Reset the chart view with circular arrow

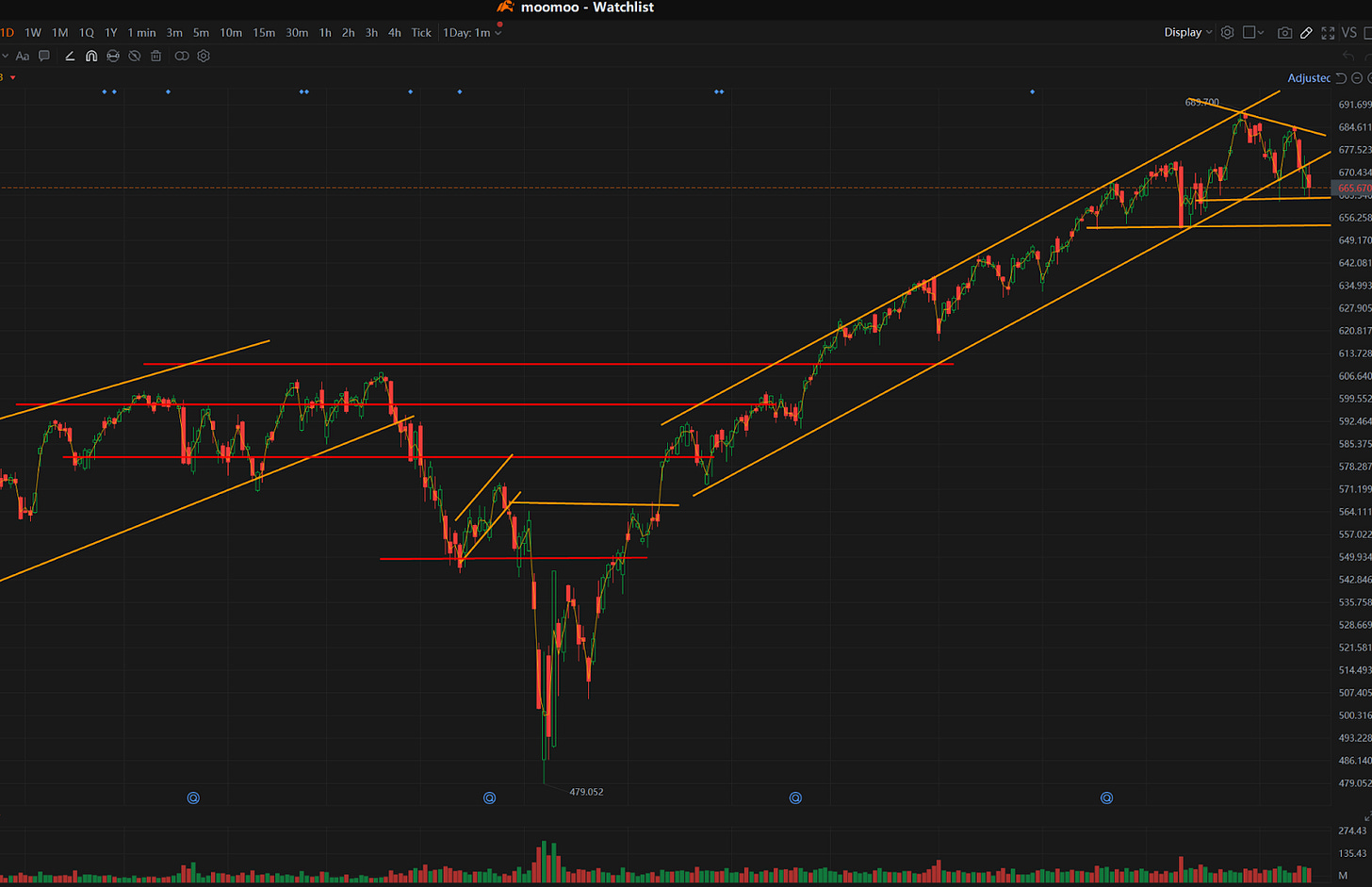1341,78
